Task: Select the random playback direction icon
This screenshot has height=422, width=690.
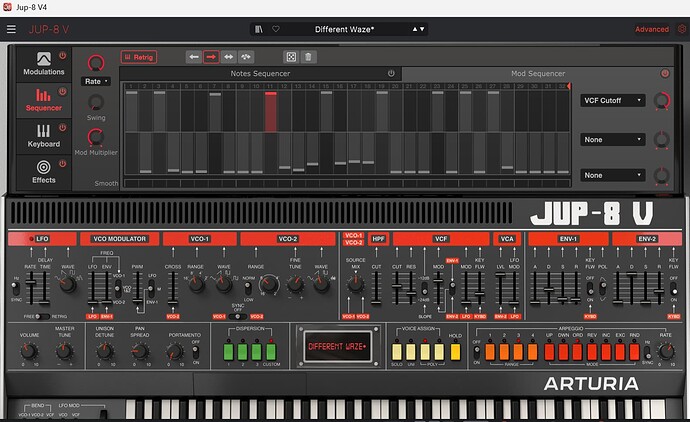Action: (246, 57)
